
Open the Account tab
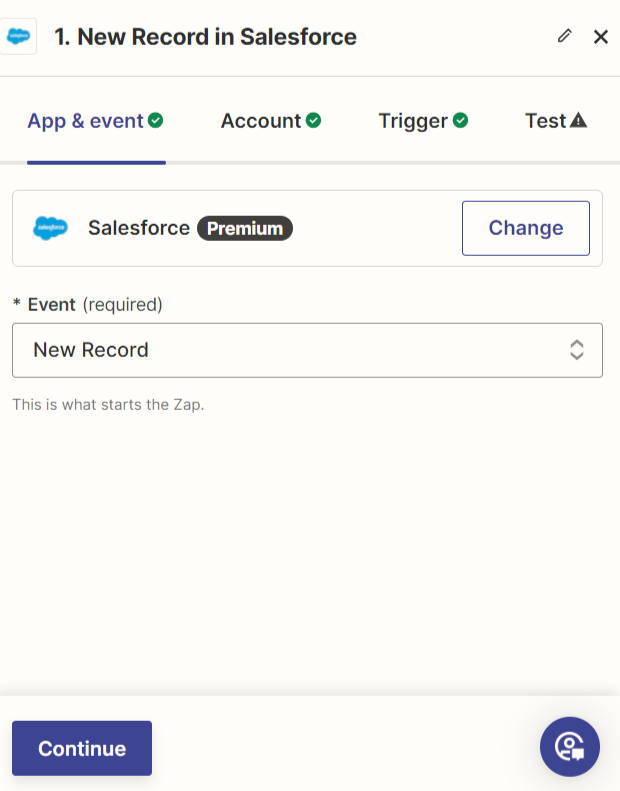click(271, 121)
